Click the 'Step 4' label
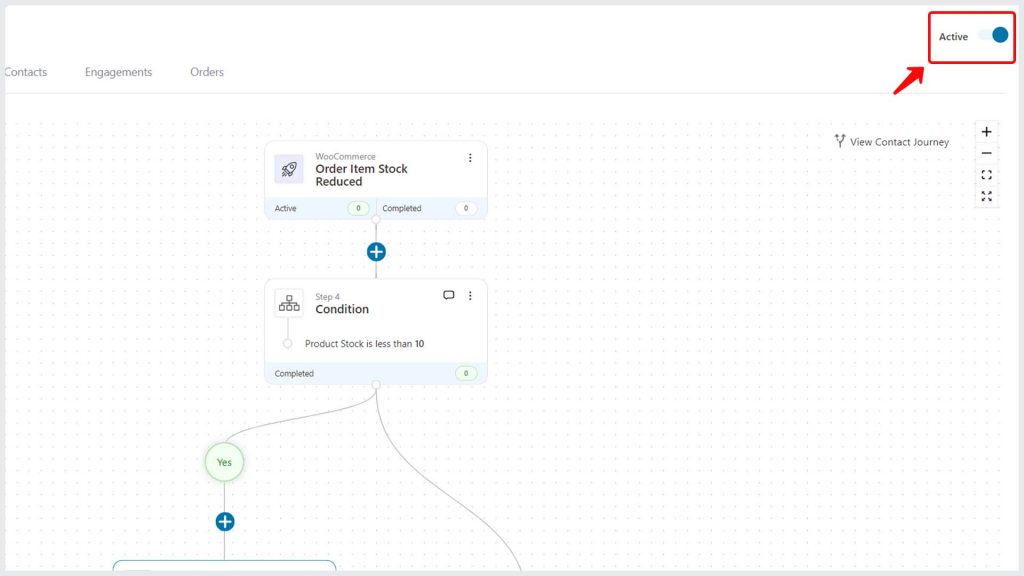 327,296
